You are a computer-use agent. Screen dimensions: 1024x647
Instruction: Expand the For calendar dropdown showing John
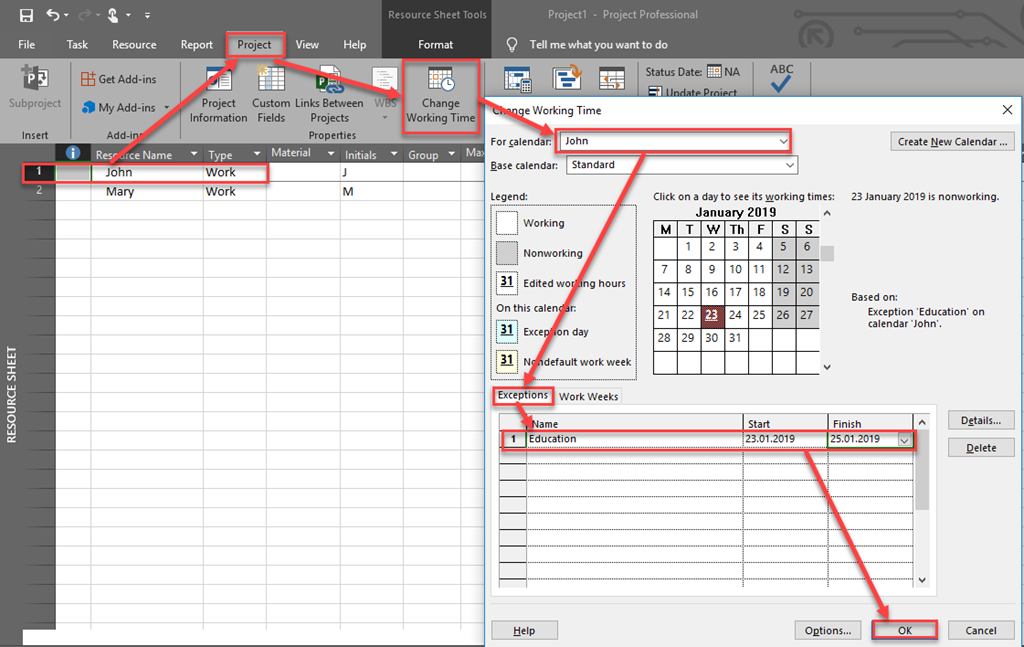tap(783, 142)
